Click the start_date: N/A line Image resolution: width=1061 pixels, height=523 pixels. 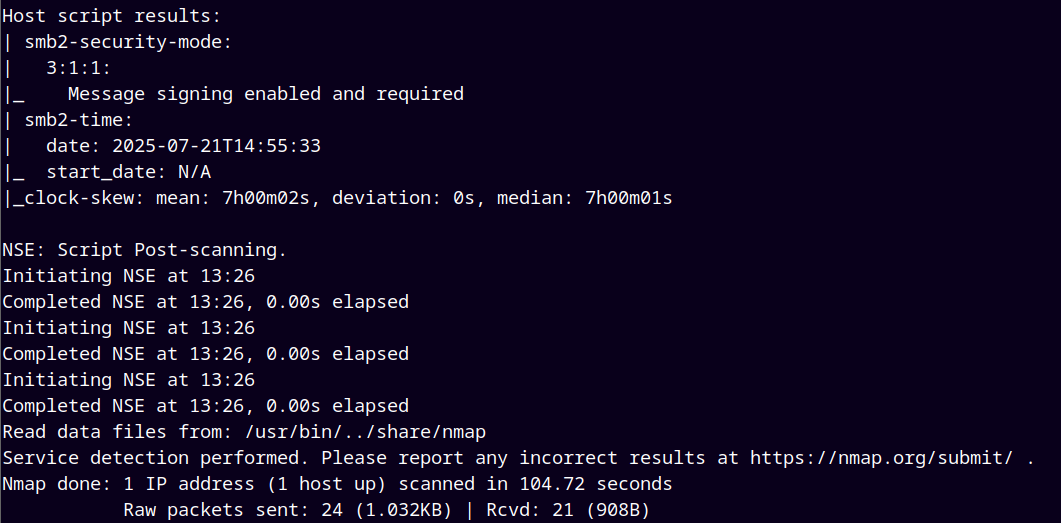point(129,173)
